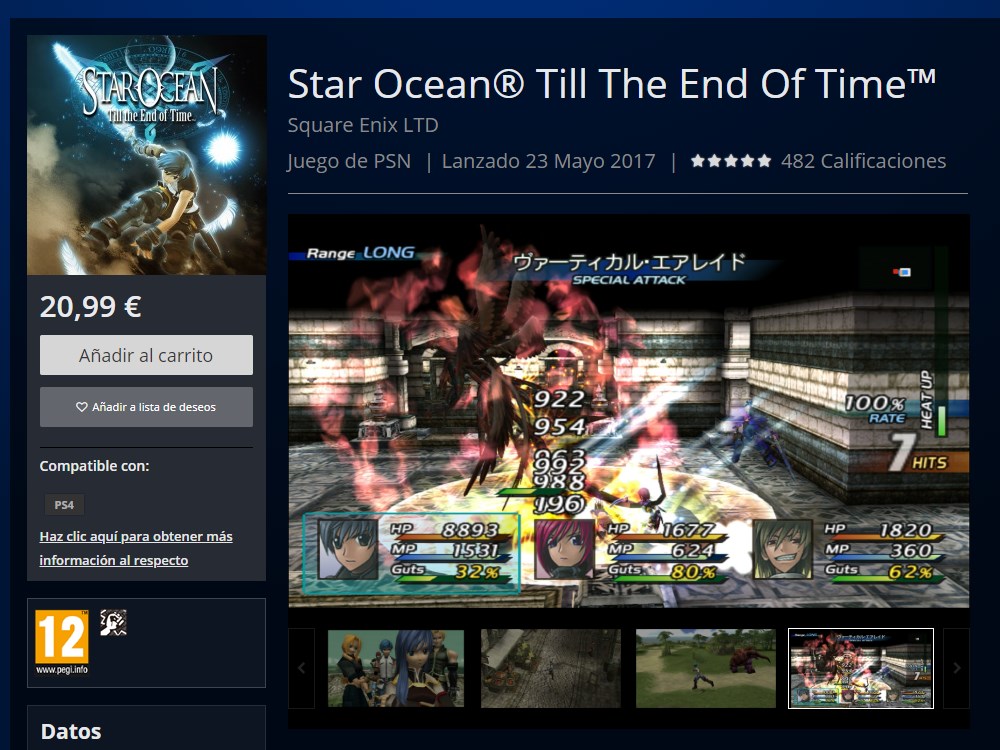Viewport: 1000px width, 750px height.
Task: Add the game to cart with "Añadir al carrito"
Action: pyautogui.click(x=147, y=355)
